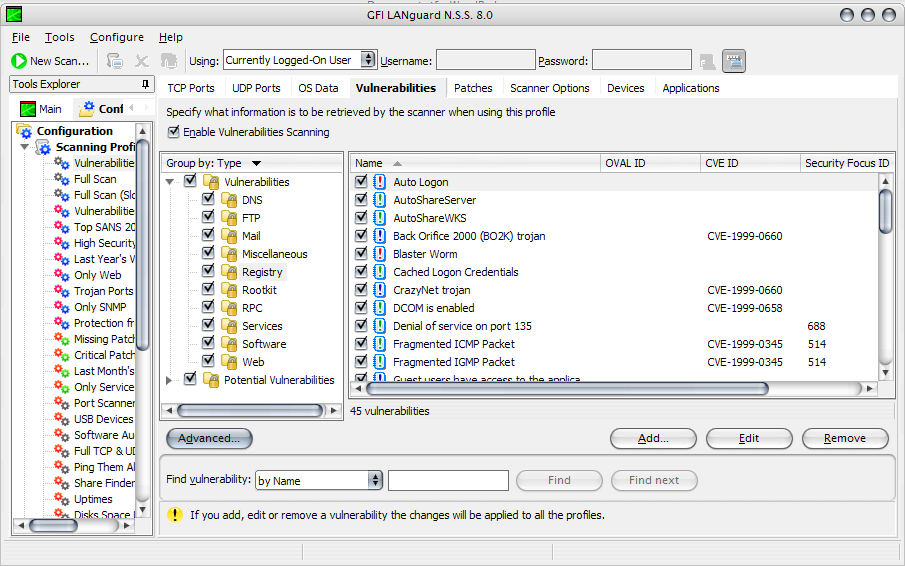Click the locked folder icon for Registry
Screen dimensions: 905x566
[x=229, y=272]
